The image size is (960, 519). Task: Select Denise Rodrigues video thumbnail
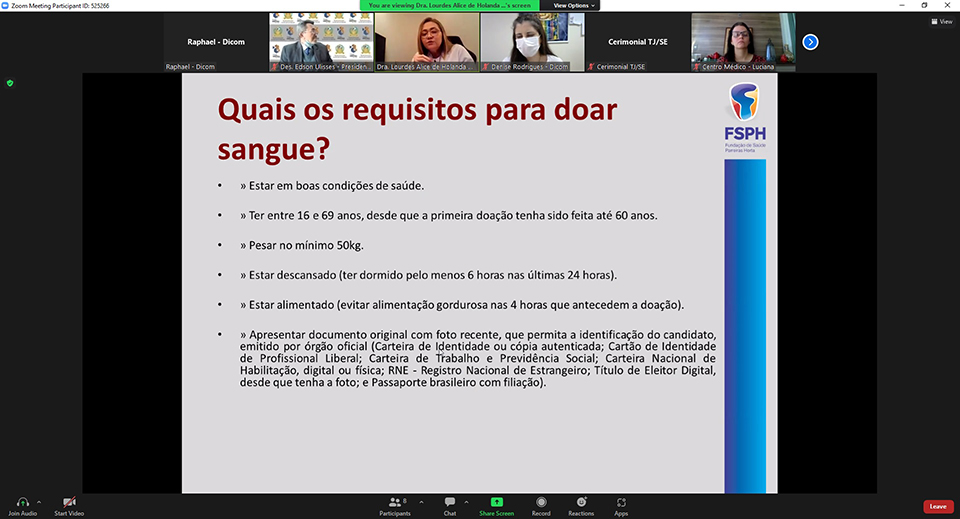click(x=532, y=42)
